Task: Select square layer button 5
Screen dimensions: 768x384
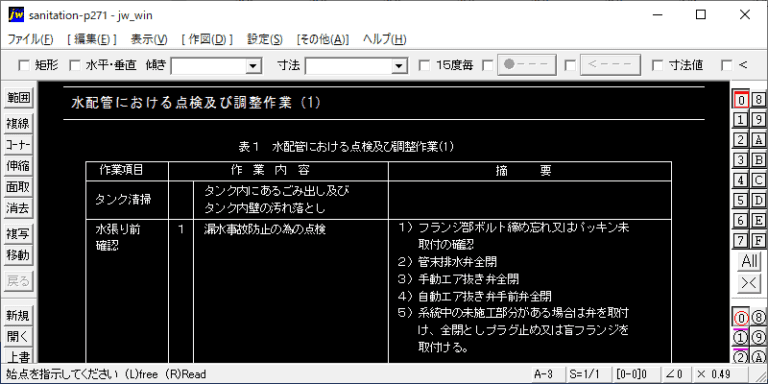Action: tap(741, 200)
